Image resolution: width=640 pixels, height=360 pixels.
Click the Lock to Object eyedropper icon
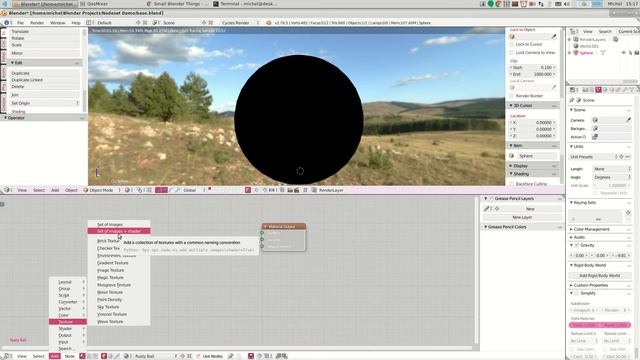[554, 37]
